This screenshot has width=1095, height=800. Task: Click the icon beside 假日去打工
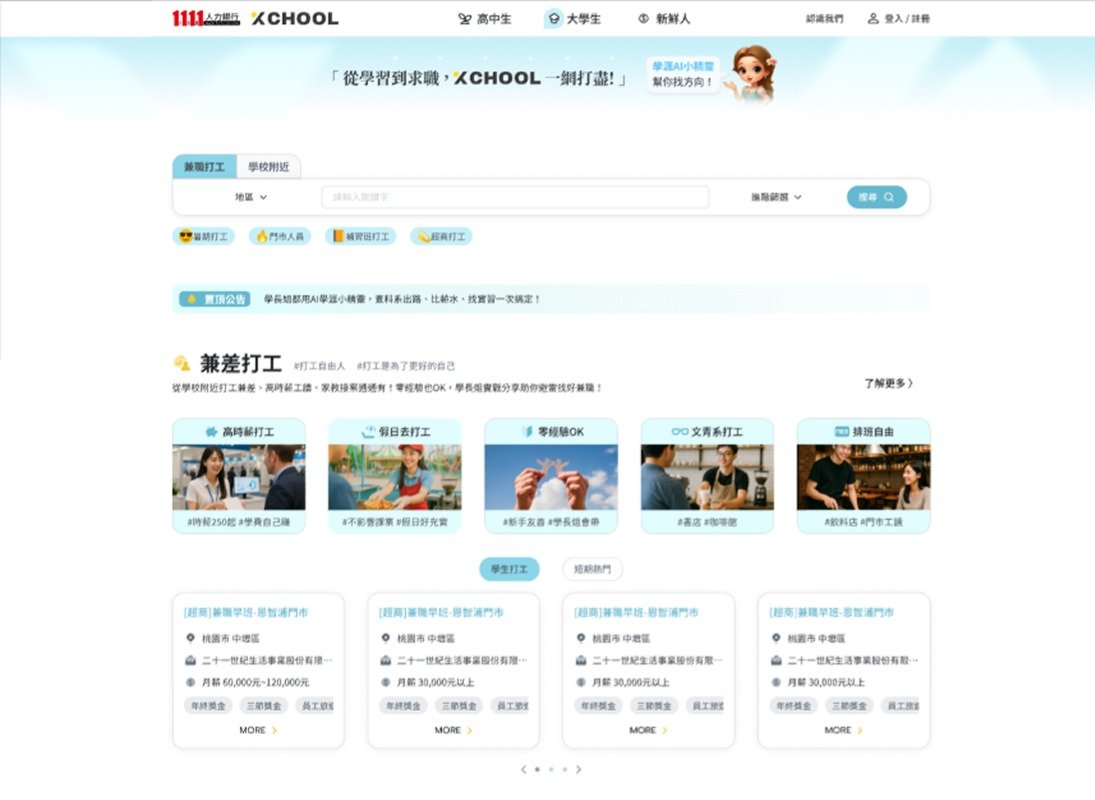(x=368, y=432)
